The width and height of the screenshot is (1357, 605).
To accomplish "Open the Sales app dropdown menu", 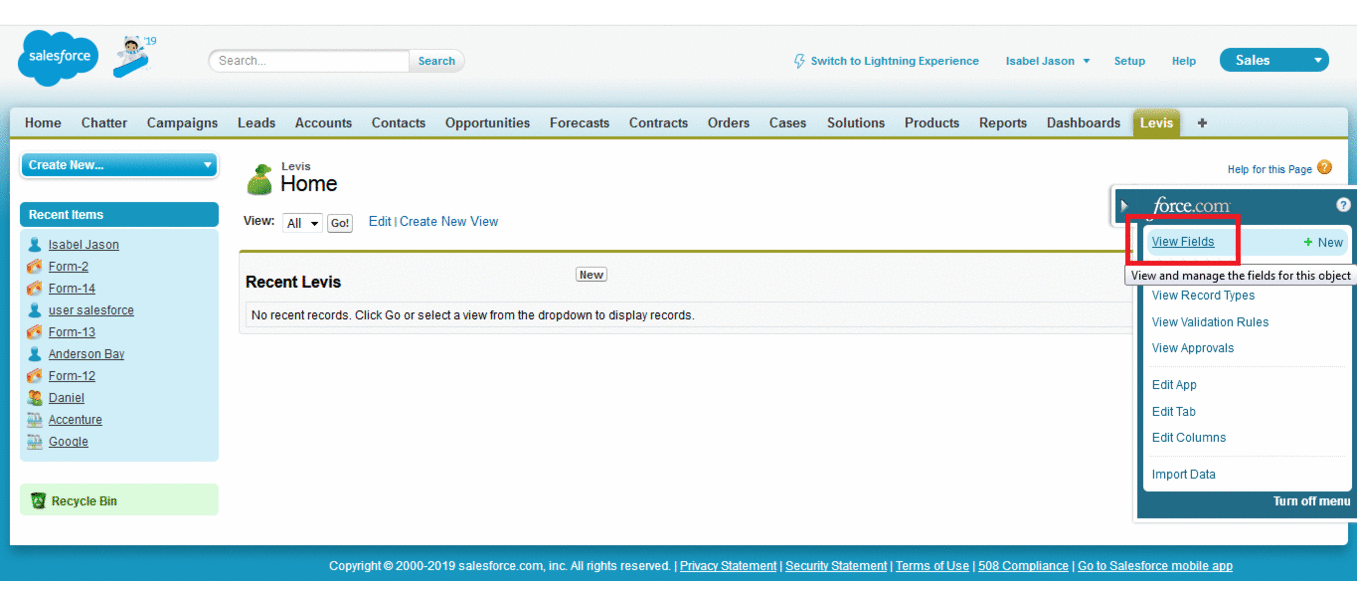I will coord(1273,60).
